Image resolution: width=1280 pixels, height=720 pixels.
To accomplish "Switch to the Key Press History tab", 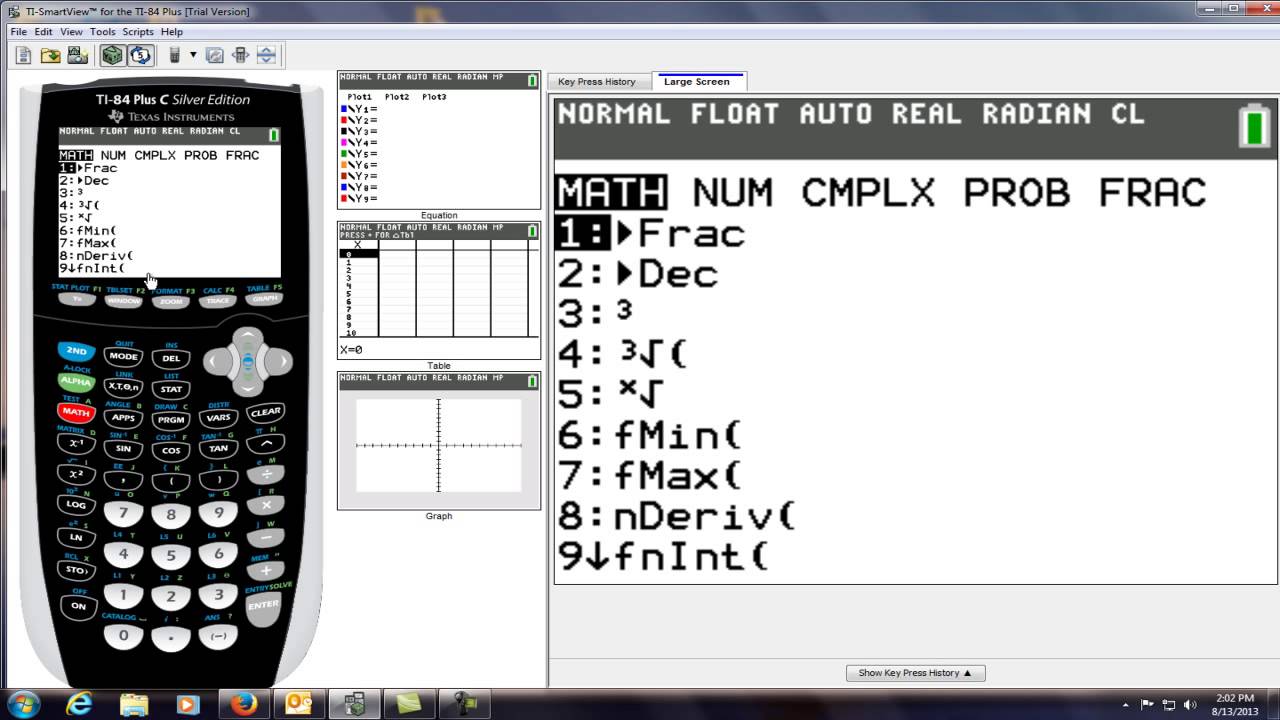I will 597,82.
